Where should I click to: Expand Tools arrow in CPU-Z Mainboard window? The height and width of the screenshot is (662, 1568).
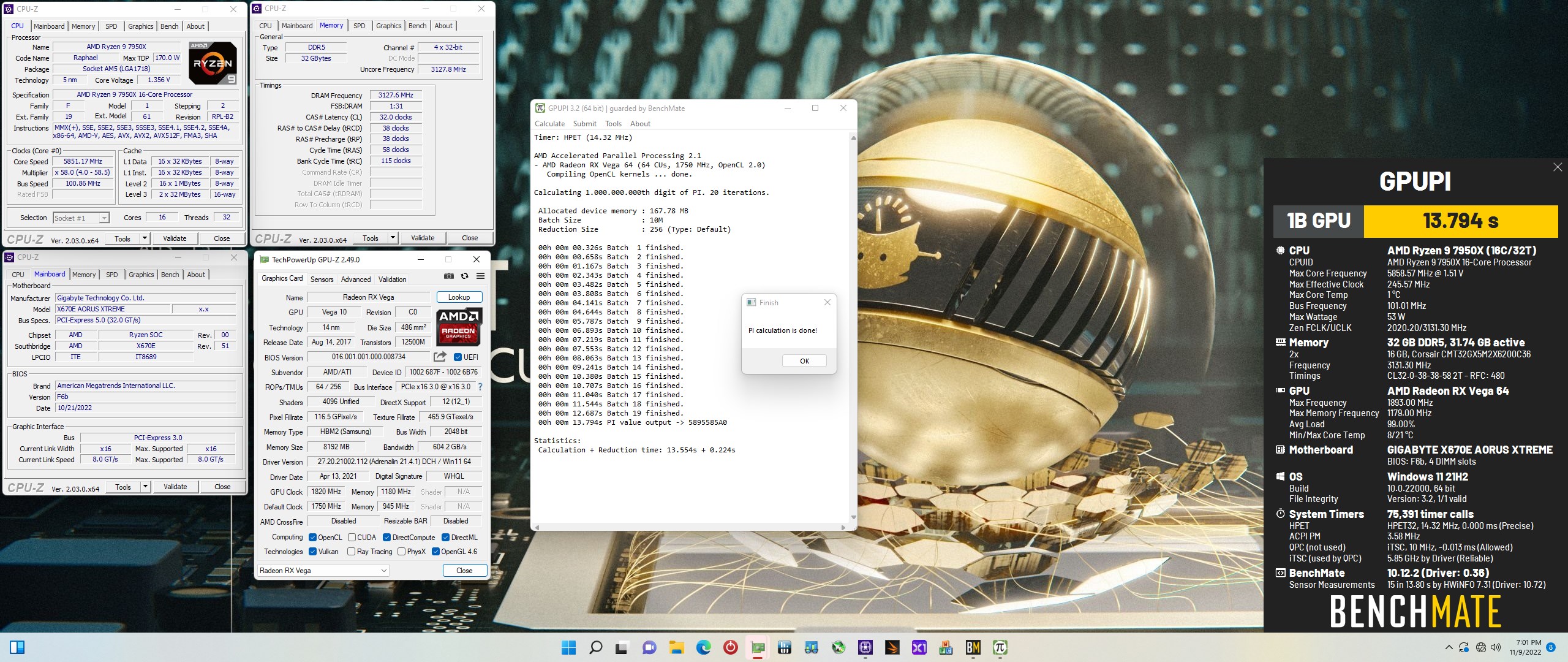pos(145,487)
